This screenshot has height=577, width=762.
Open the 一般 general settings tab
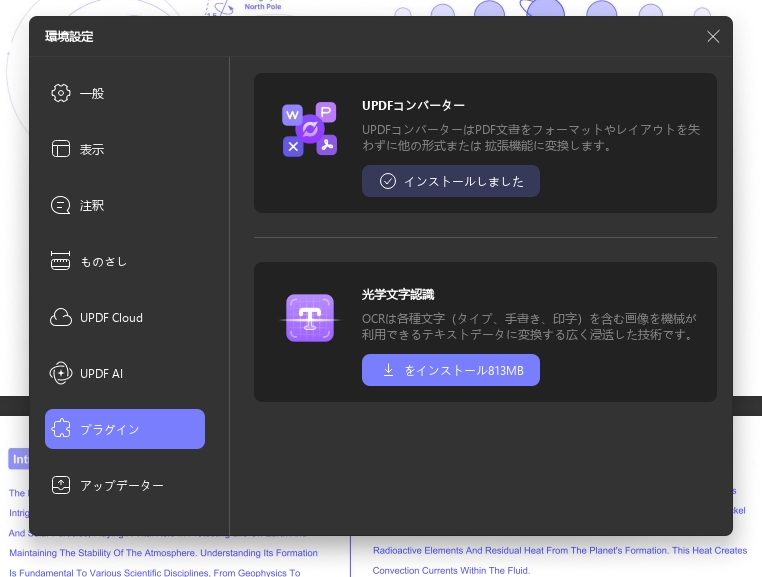[125, 93]
